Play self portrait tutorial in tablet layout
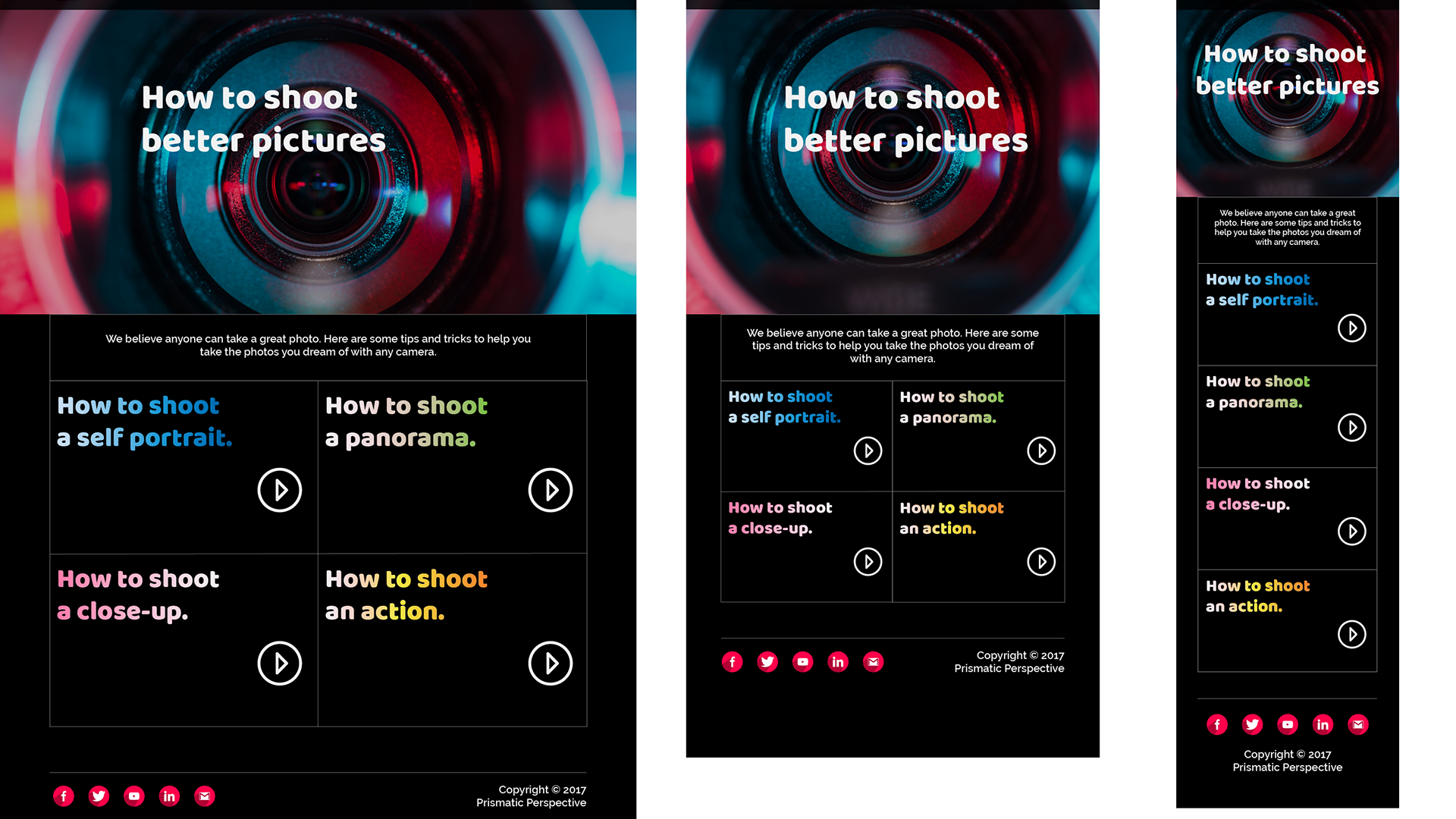Image resolution: width=1456 pixels, height=819 pixels. coord(868,450)
